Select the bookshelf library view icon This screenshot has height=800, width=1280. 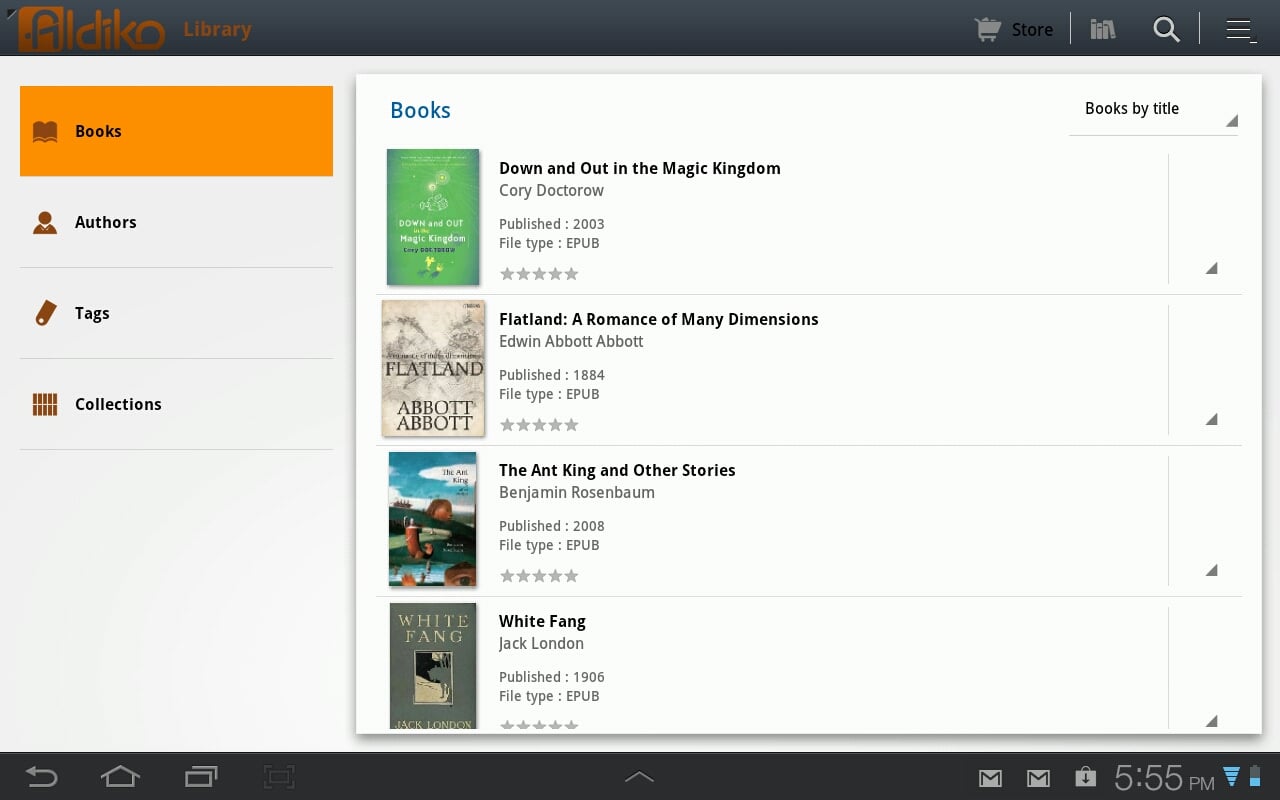(x=1102, y=29)
